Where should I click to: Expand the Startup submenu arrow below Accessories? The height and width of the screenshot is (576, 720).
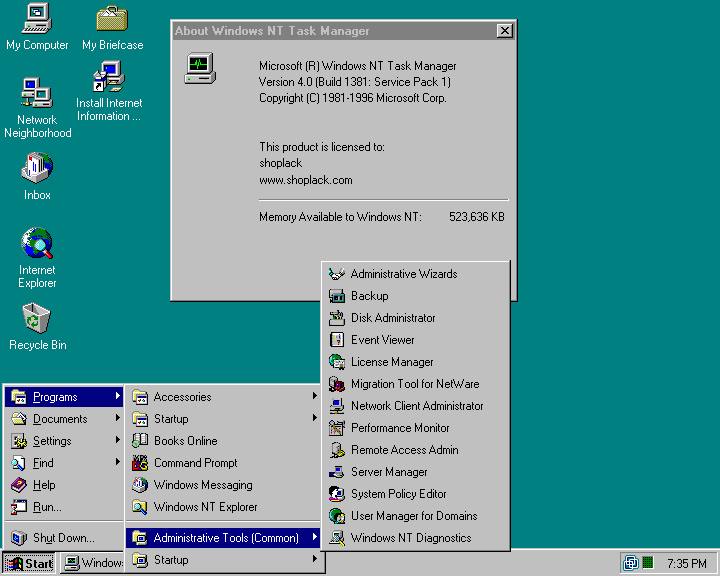click(315, 418)
